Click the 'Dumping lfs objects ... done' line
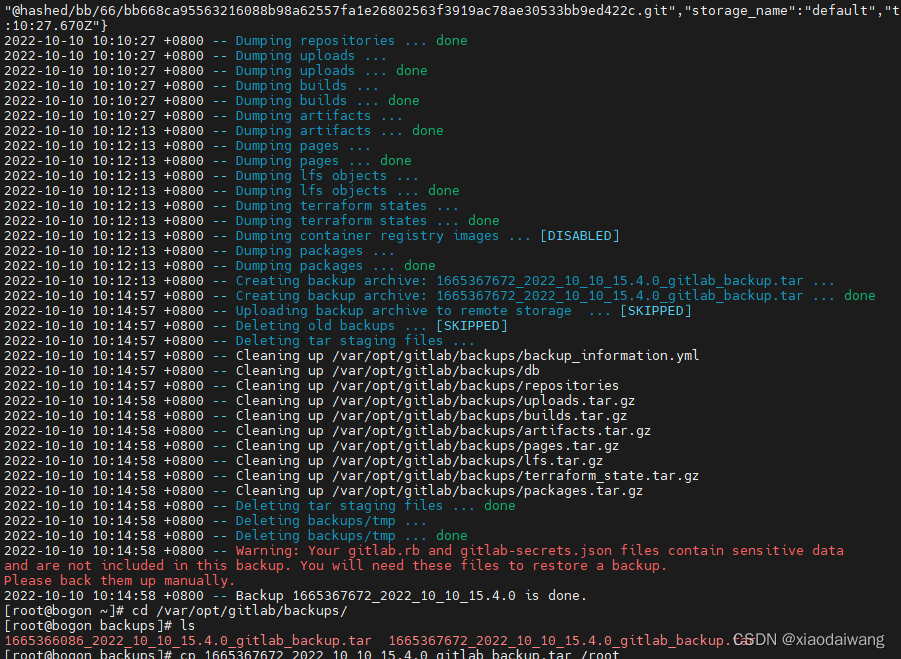Screen dimensions: 901x659 (x=232, y=190)
